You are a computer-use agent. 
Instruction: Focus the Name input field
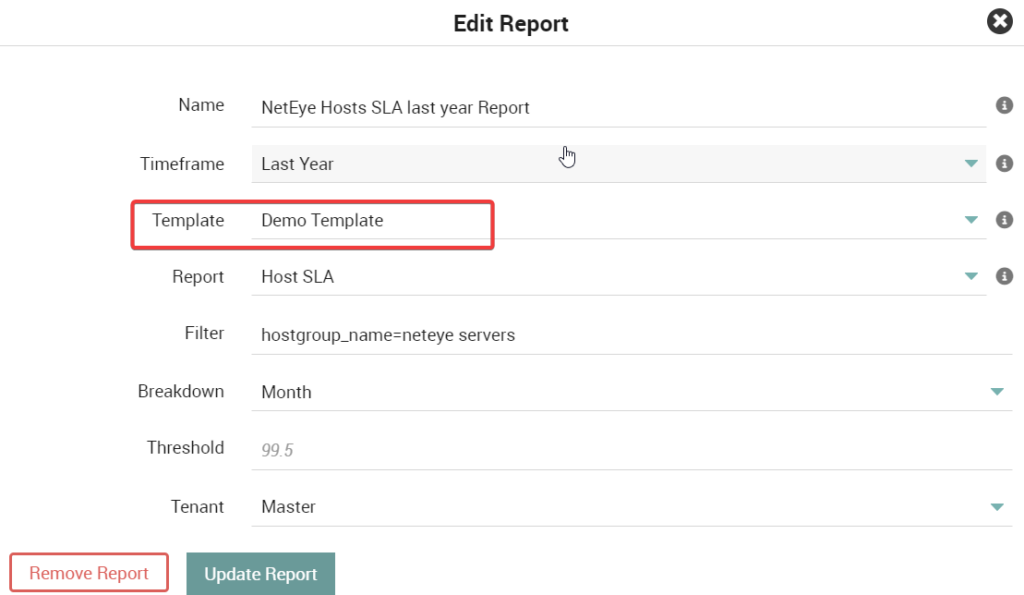pyautogui.click(x=618, y=108)
